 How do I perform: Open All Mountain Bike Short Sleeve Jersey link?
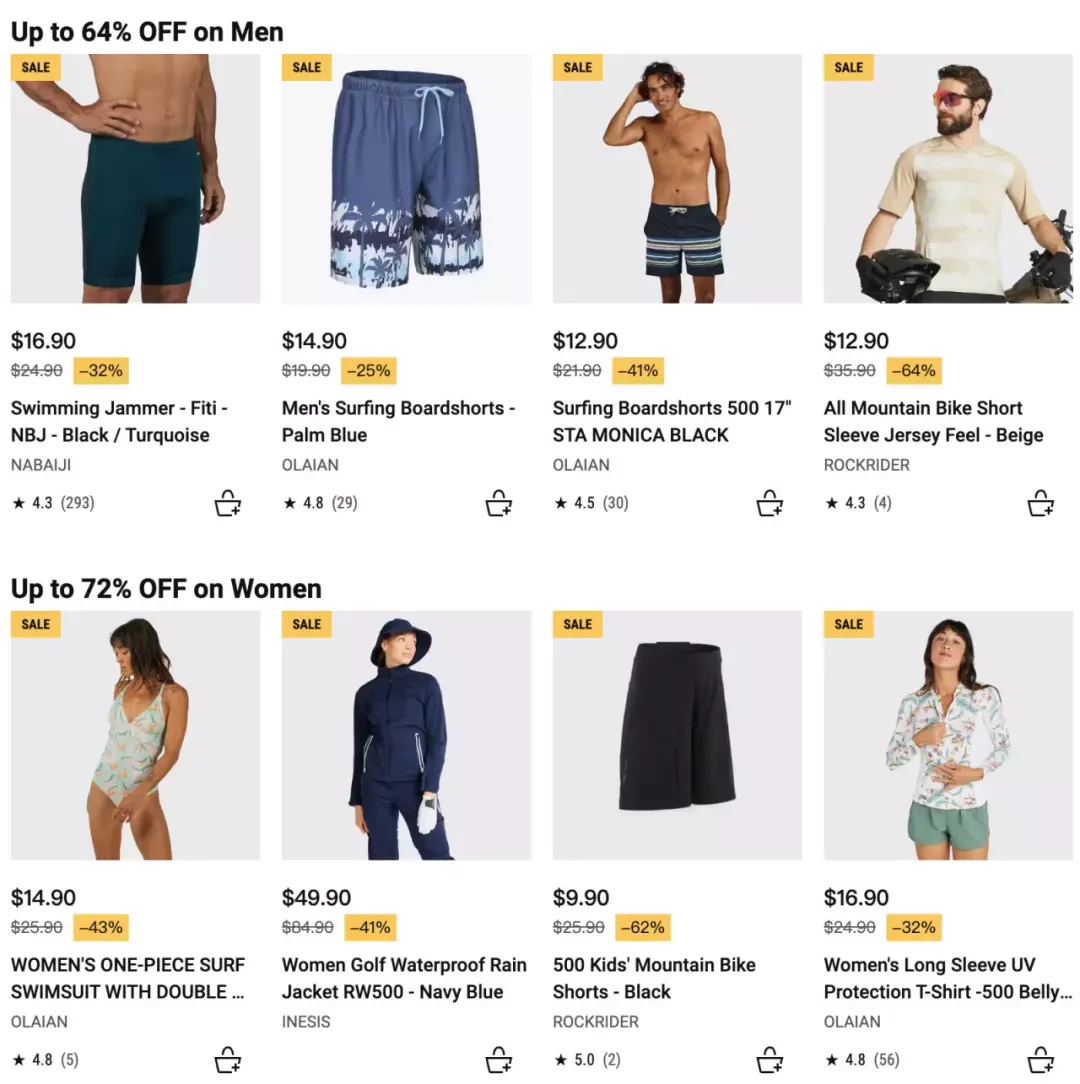(933, 422)
